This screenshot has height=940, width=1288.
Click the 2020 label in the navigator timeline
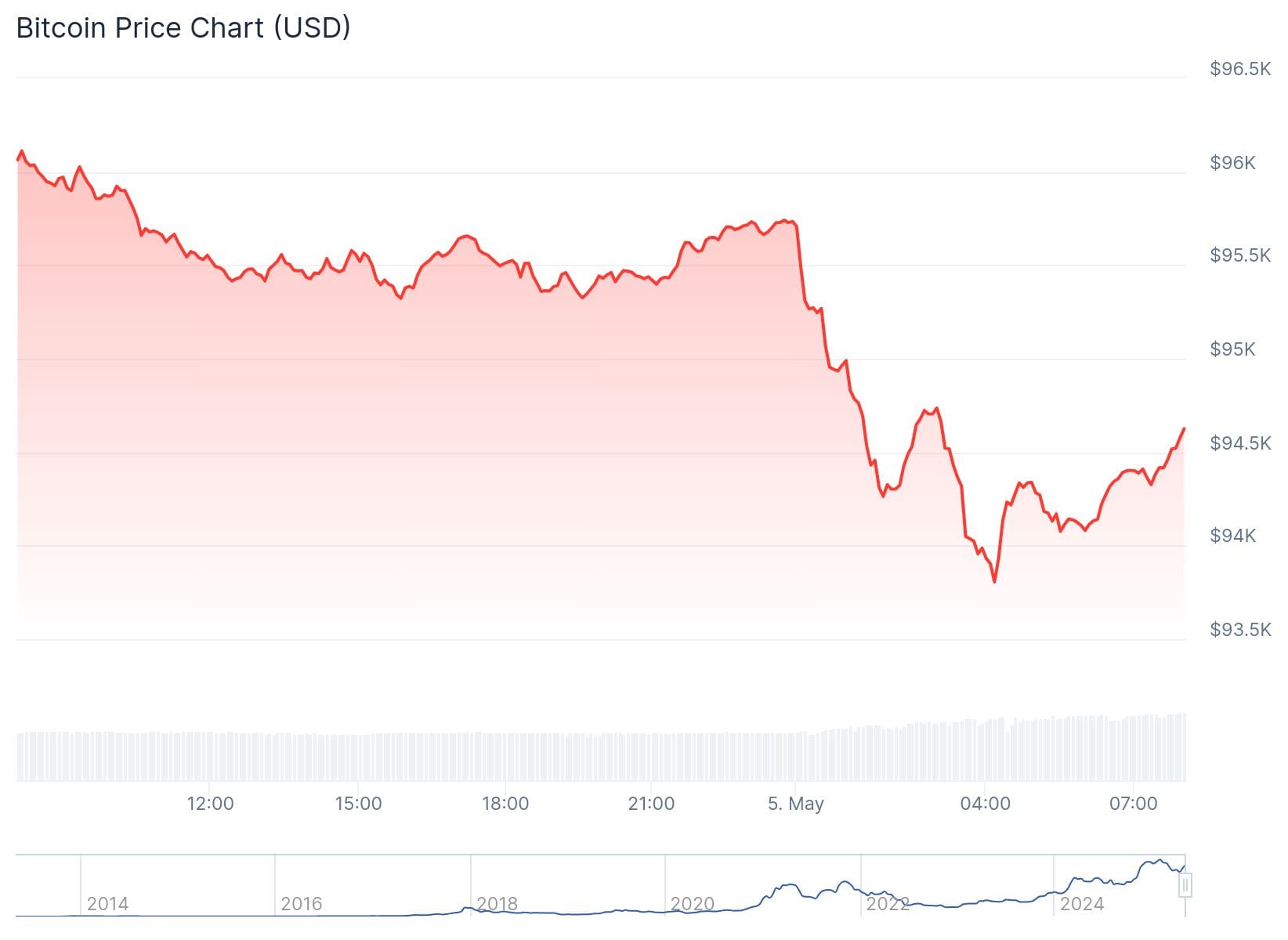[692, 904]
